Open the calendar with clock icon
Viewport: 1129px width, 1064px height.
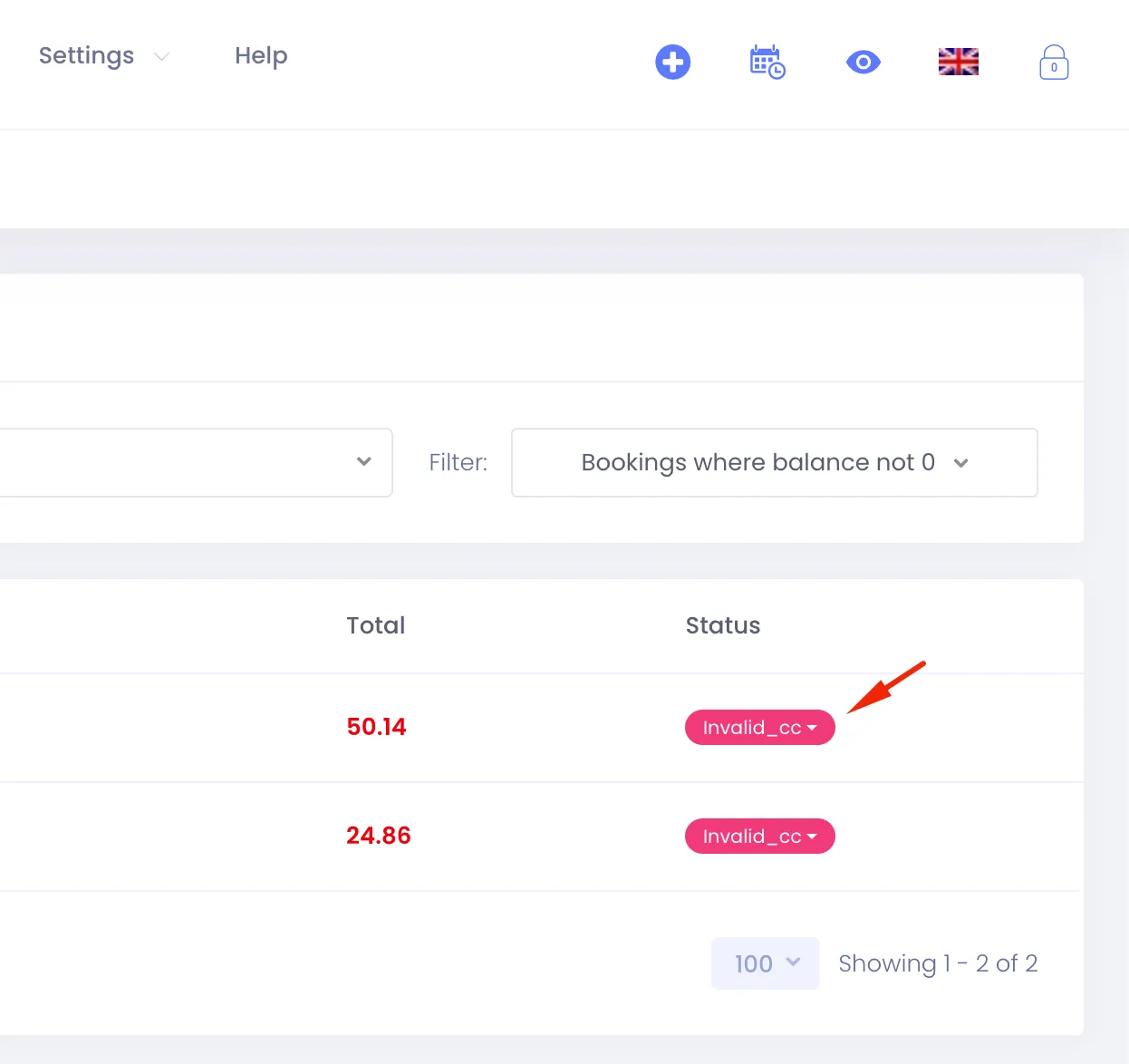tap(767, 62)
